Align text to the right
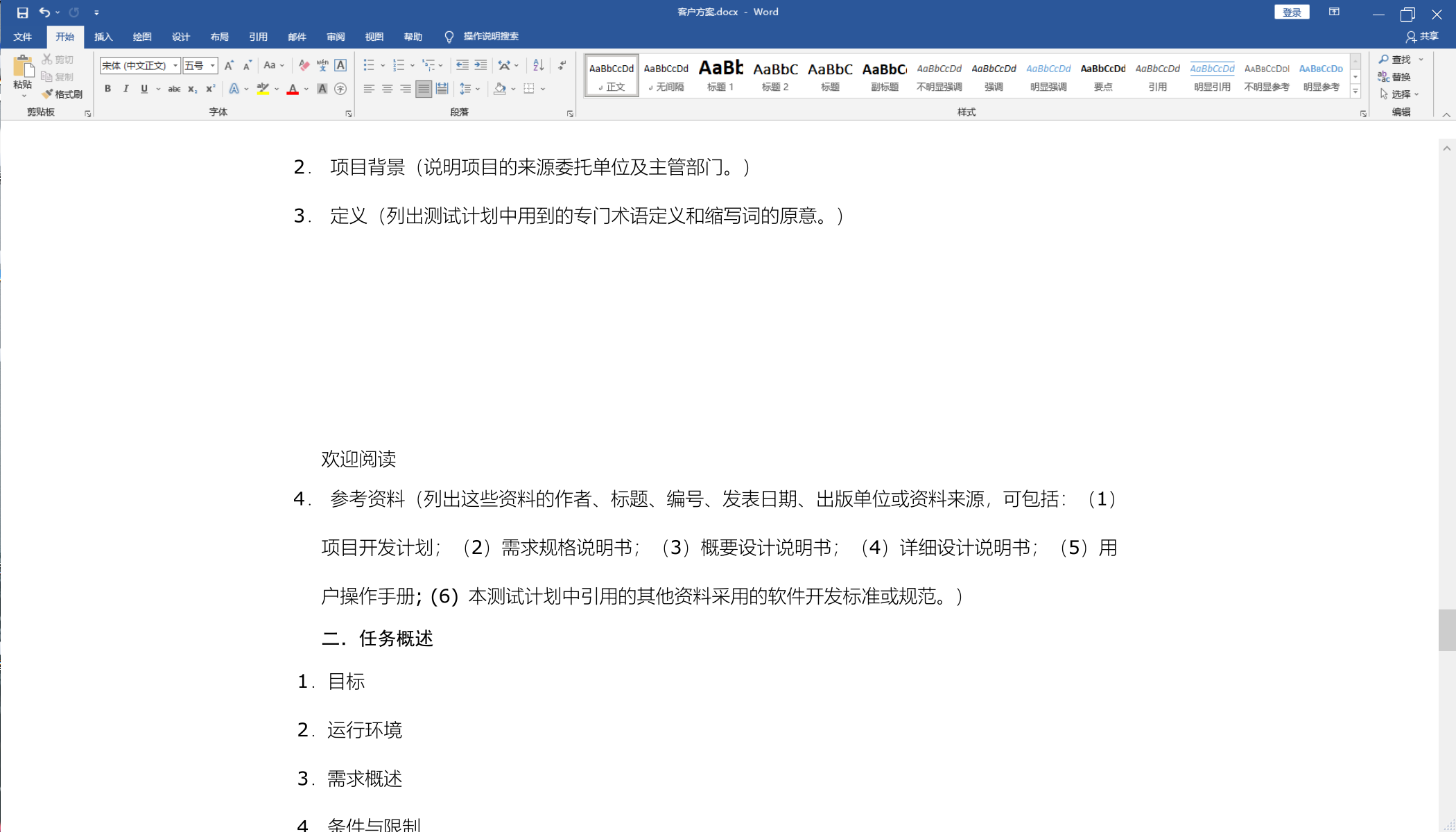The image size is (1456, 832). click(405, 89)
